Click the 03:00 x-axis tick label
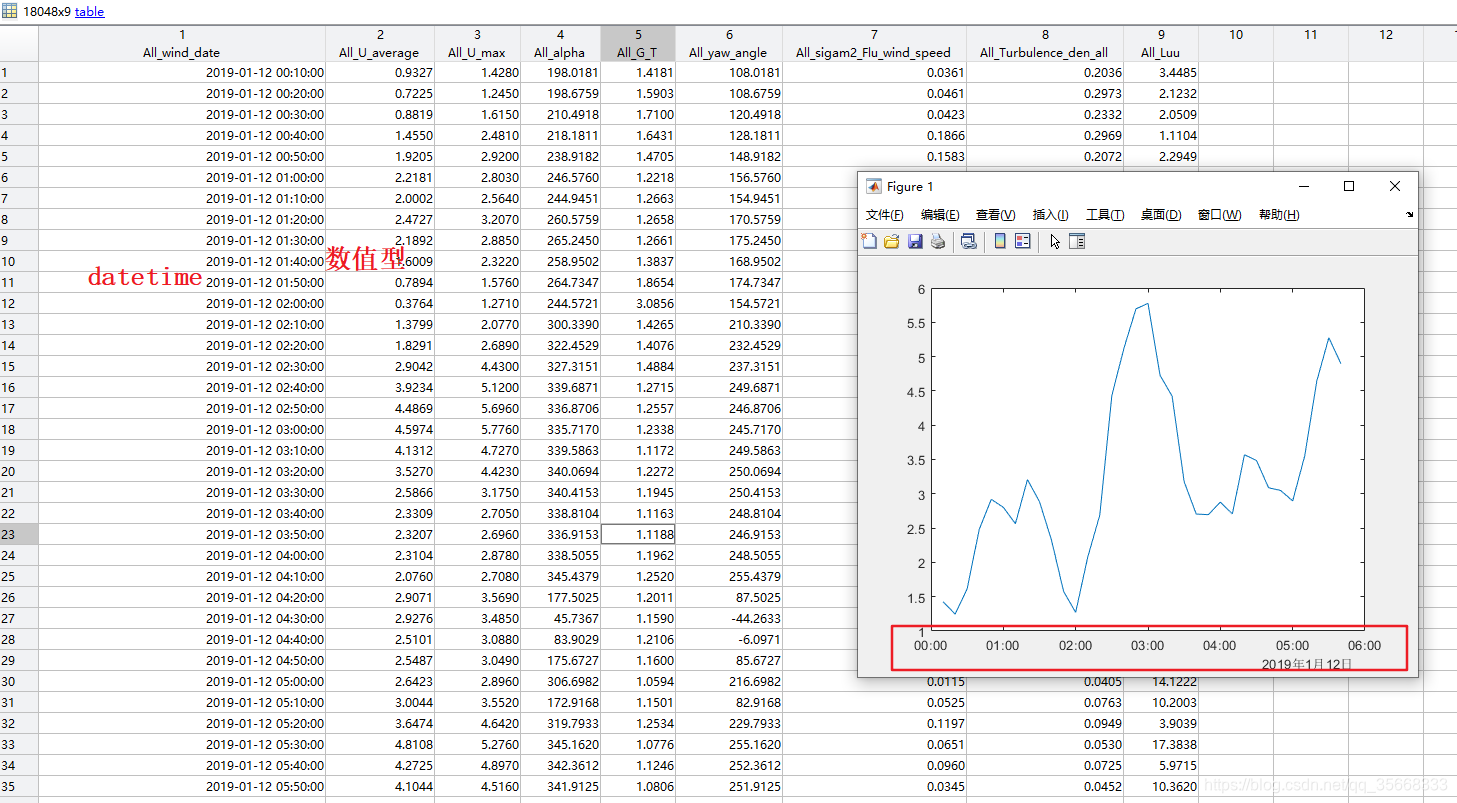1457x803 pixels. (1147, 645)
